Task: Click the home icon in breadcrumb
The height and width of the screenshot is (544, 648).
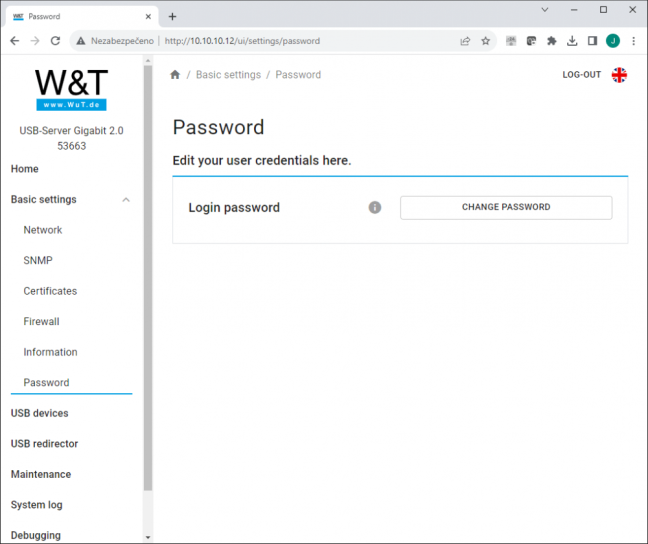Action: pos(175,75)
